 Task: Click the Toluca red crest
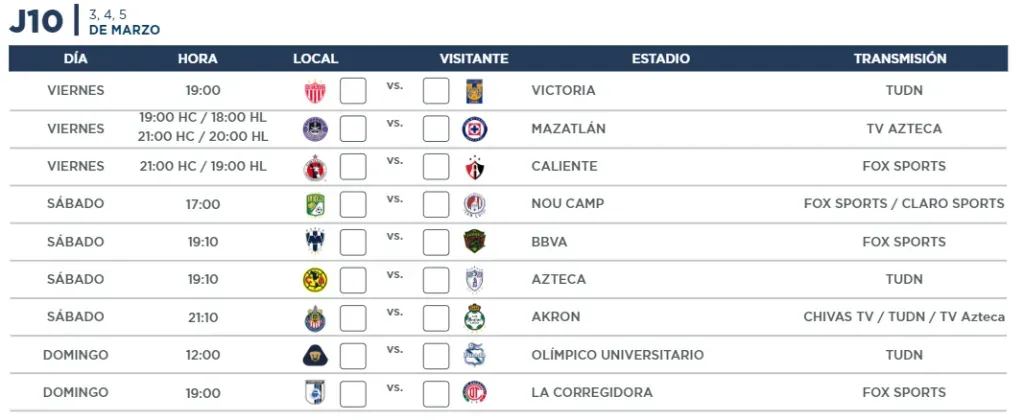pos(474,393)
